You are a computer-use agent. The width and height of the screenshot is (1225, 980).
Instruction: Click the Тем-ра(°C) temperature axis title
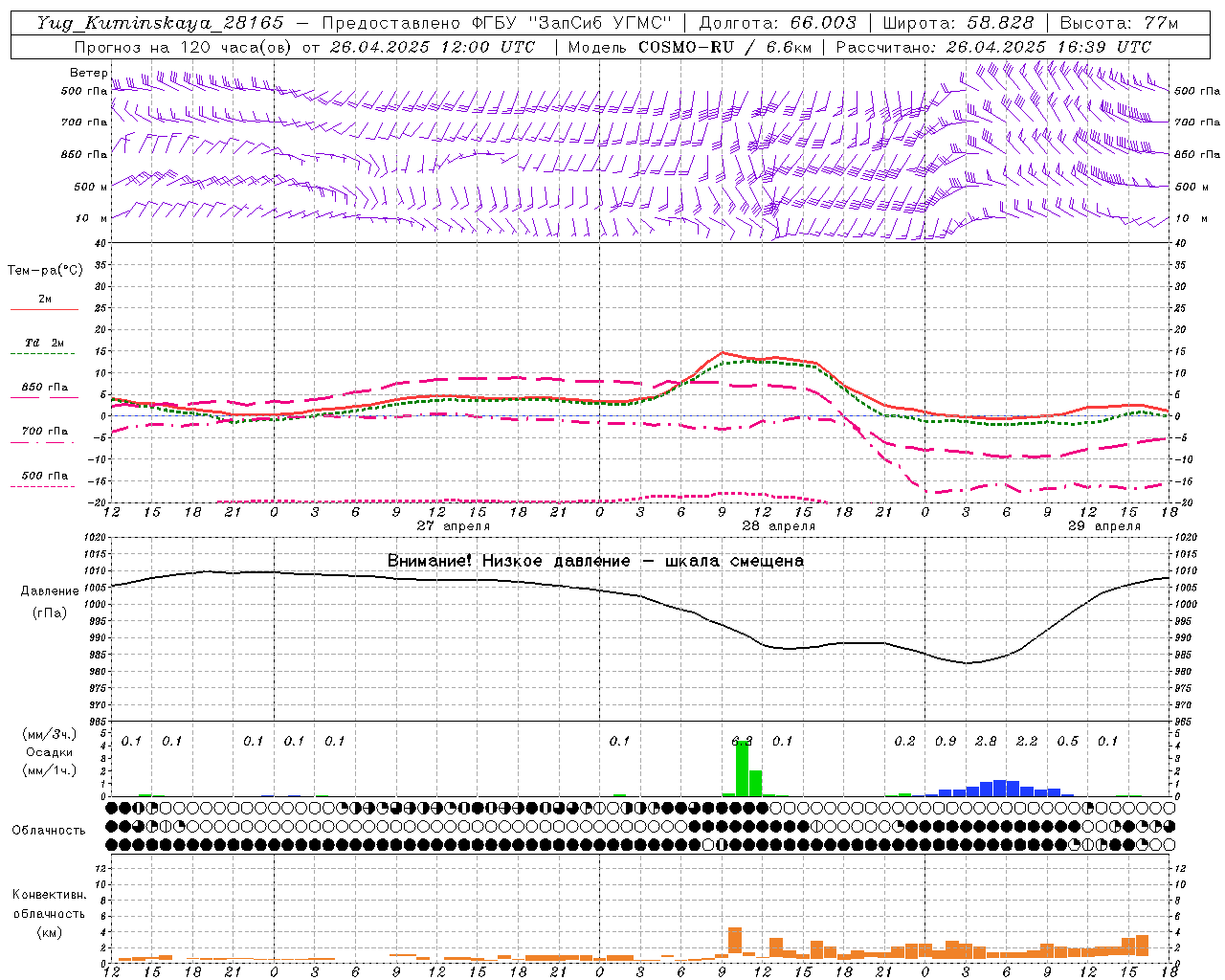45,271
